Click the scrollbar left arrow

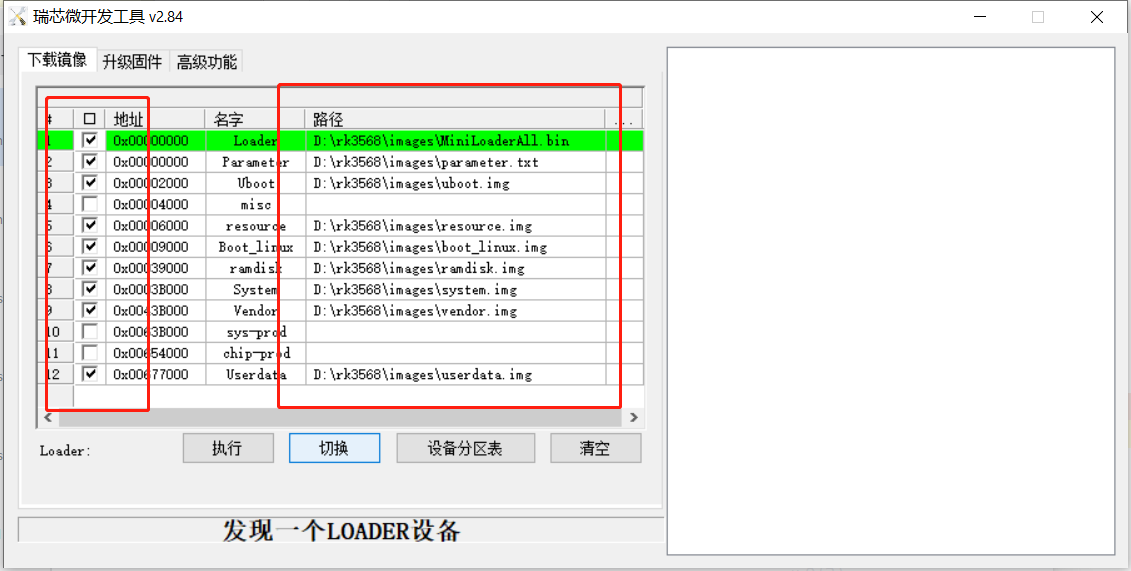pos(48,417)
